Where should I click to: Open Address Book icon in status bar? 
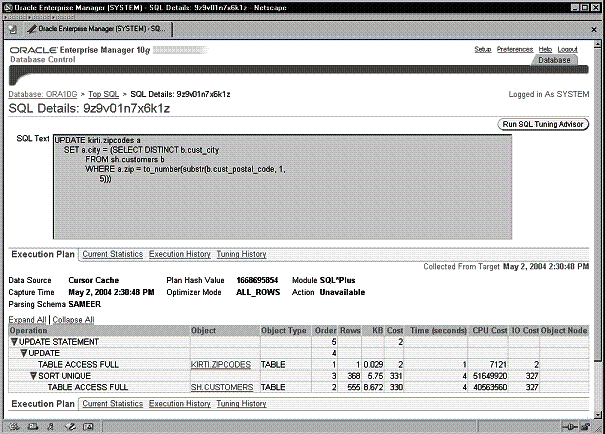tap(88, 427)
